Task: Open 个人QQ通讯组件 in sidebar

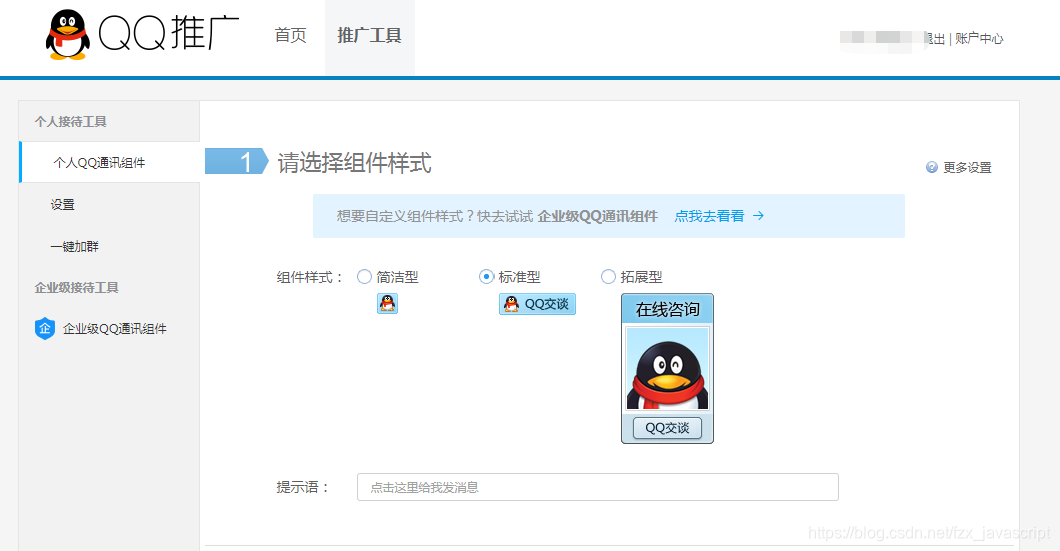Action: [110, 162]
